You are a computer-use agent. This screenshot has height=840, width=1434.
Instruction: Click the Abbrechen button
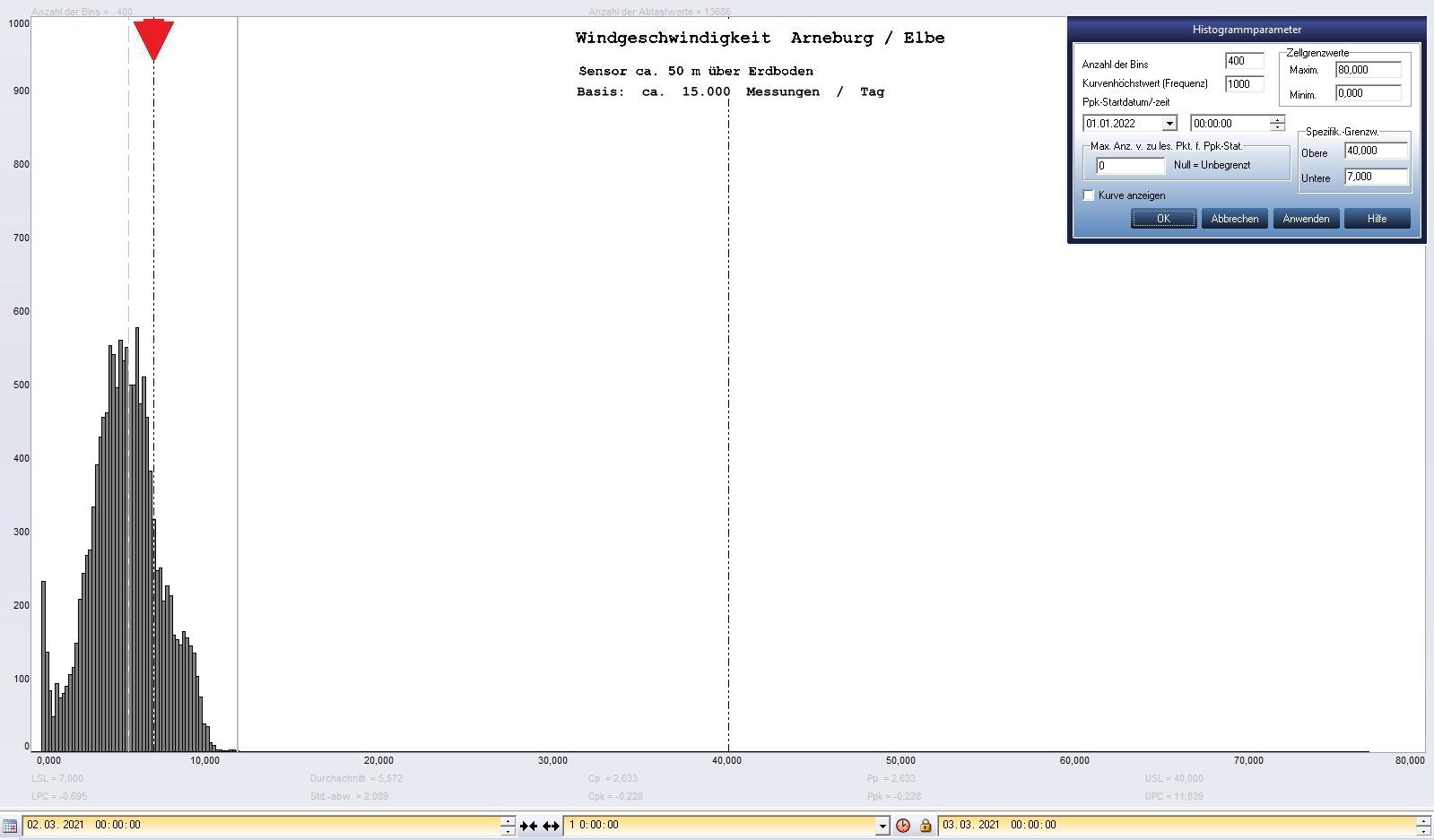[1234, 219]
